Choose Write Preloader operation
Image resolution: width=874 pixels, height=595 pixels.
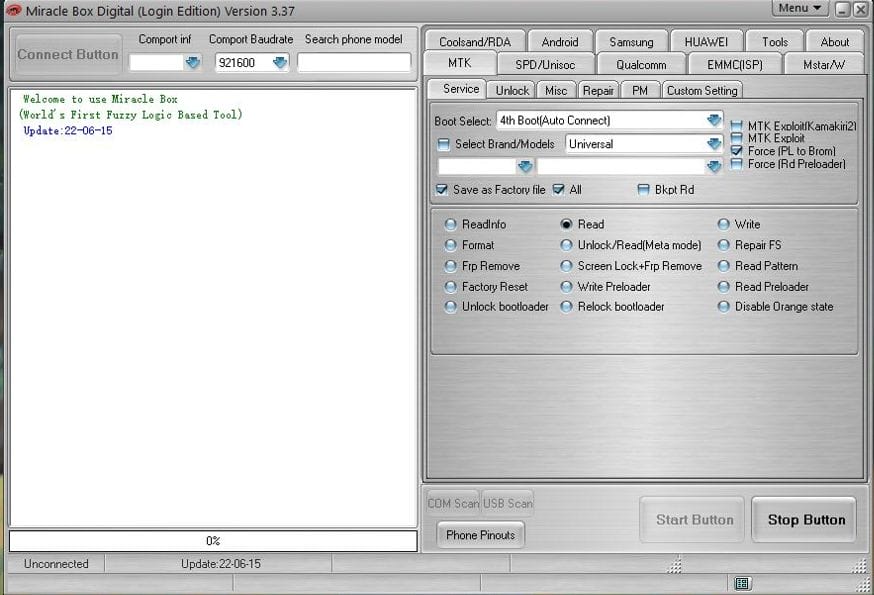[565, 286]
